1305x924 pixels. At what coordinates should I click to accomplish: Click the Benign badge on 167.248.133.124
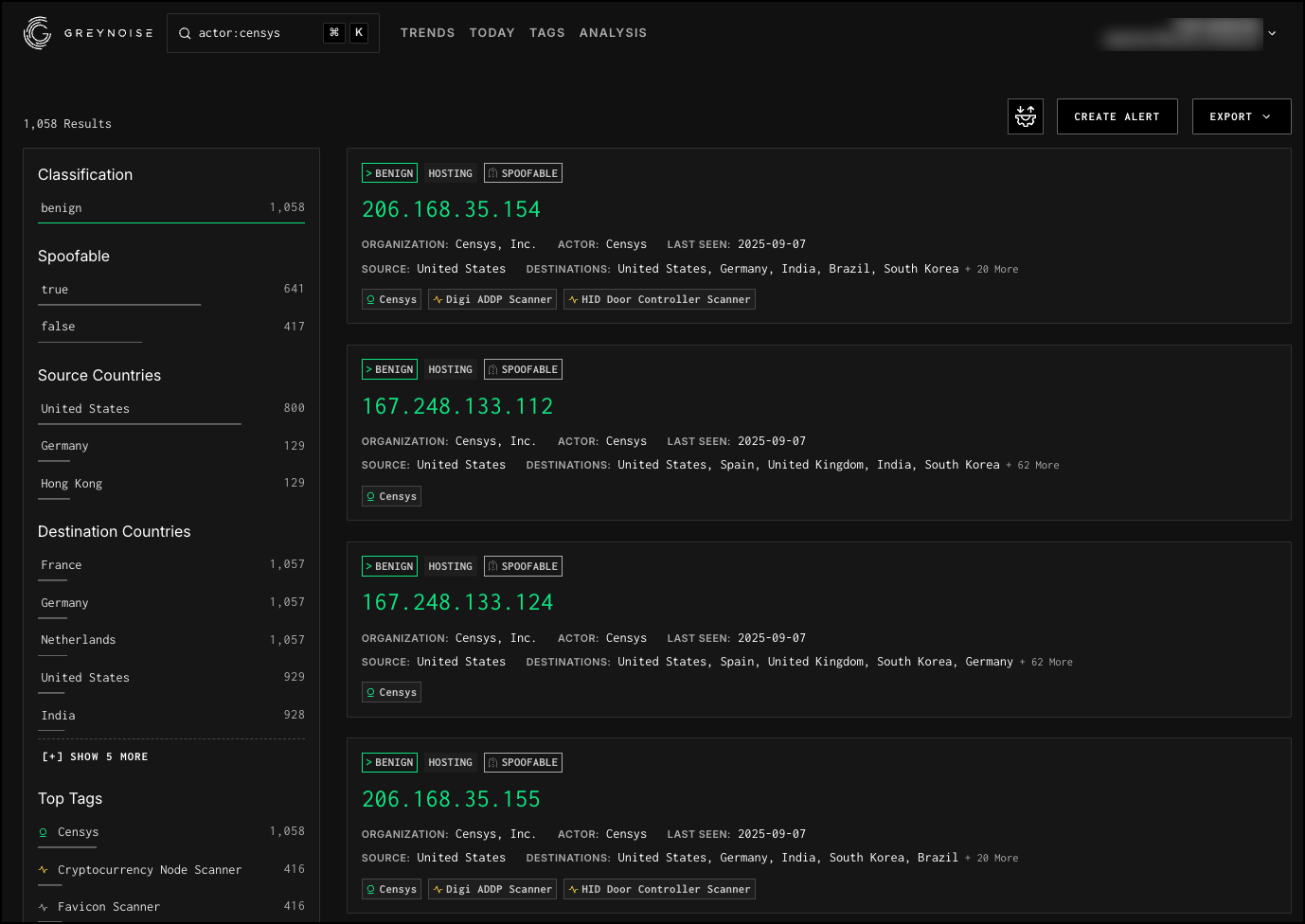[389, 566]
